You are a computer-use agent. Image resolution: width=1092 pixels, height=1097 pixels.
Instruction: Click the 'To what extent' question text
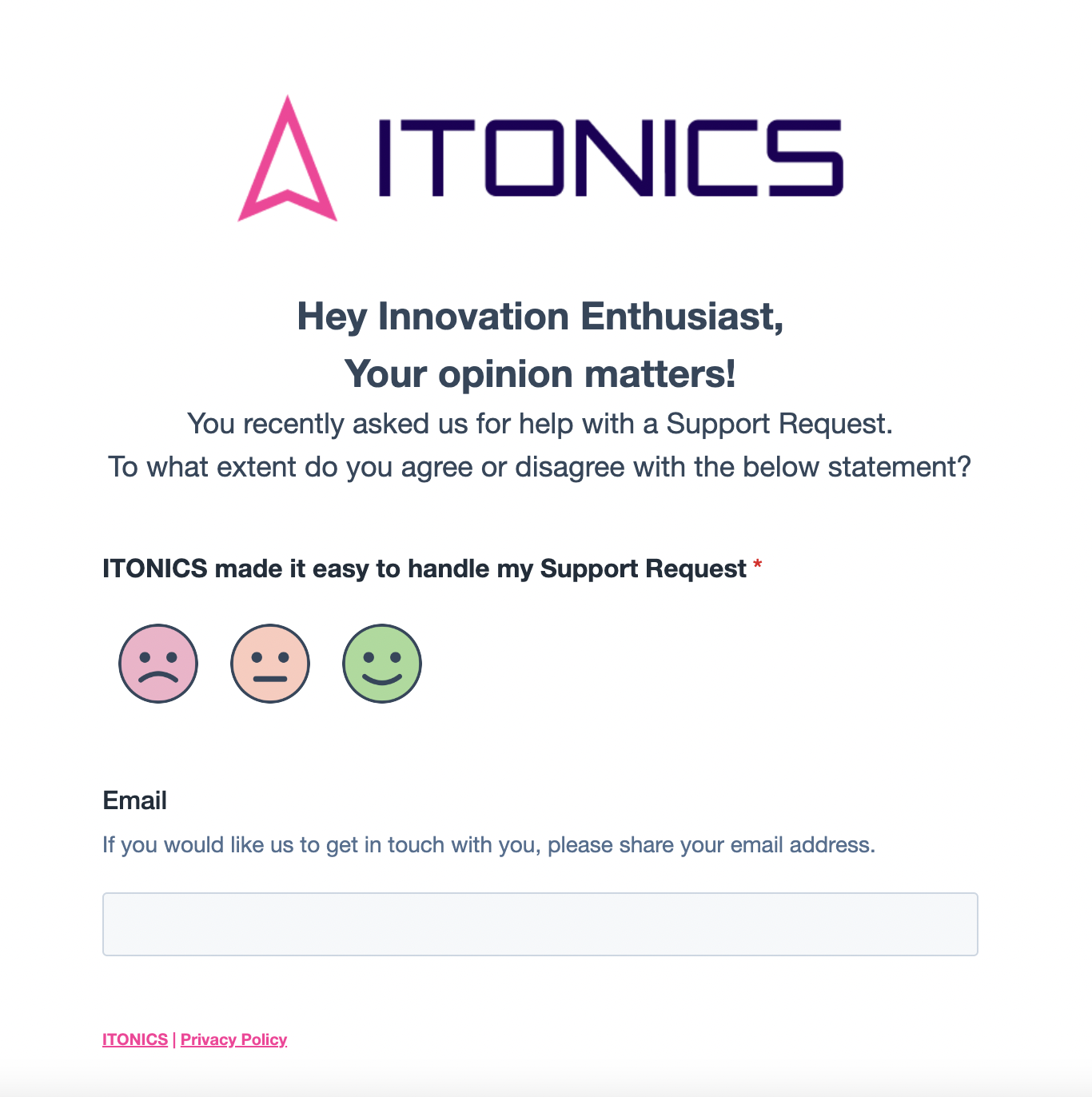540,467
